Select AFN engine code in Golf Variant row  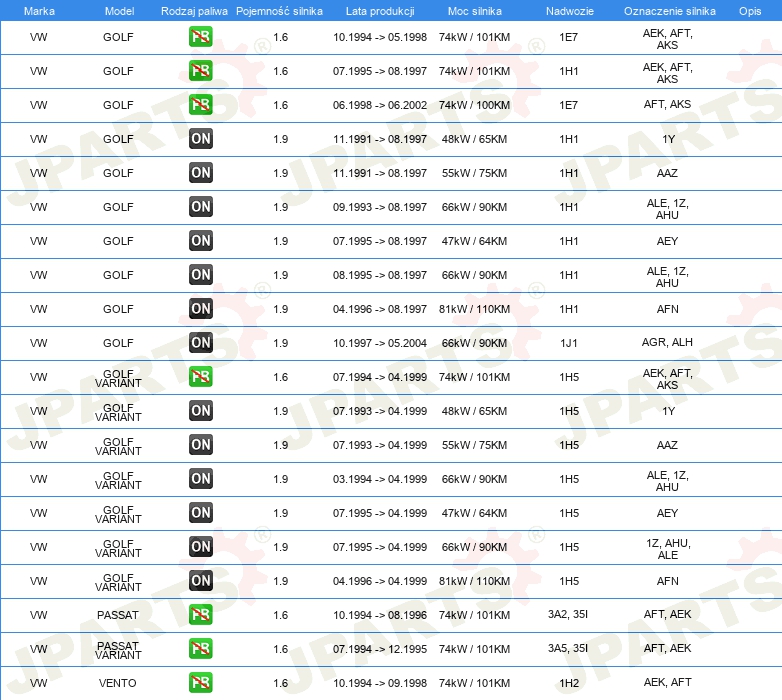(x=667, y=581)
